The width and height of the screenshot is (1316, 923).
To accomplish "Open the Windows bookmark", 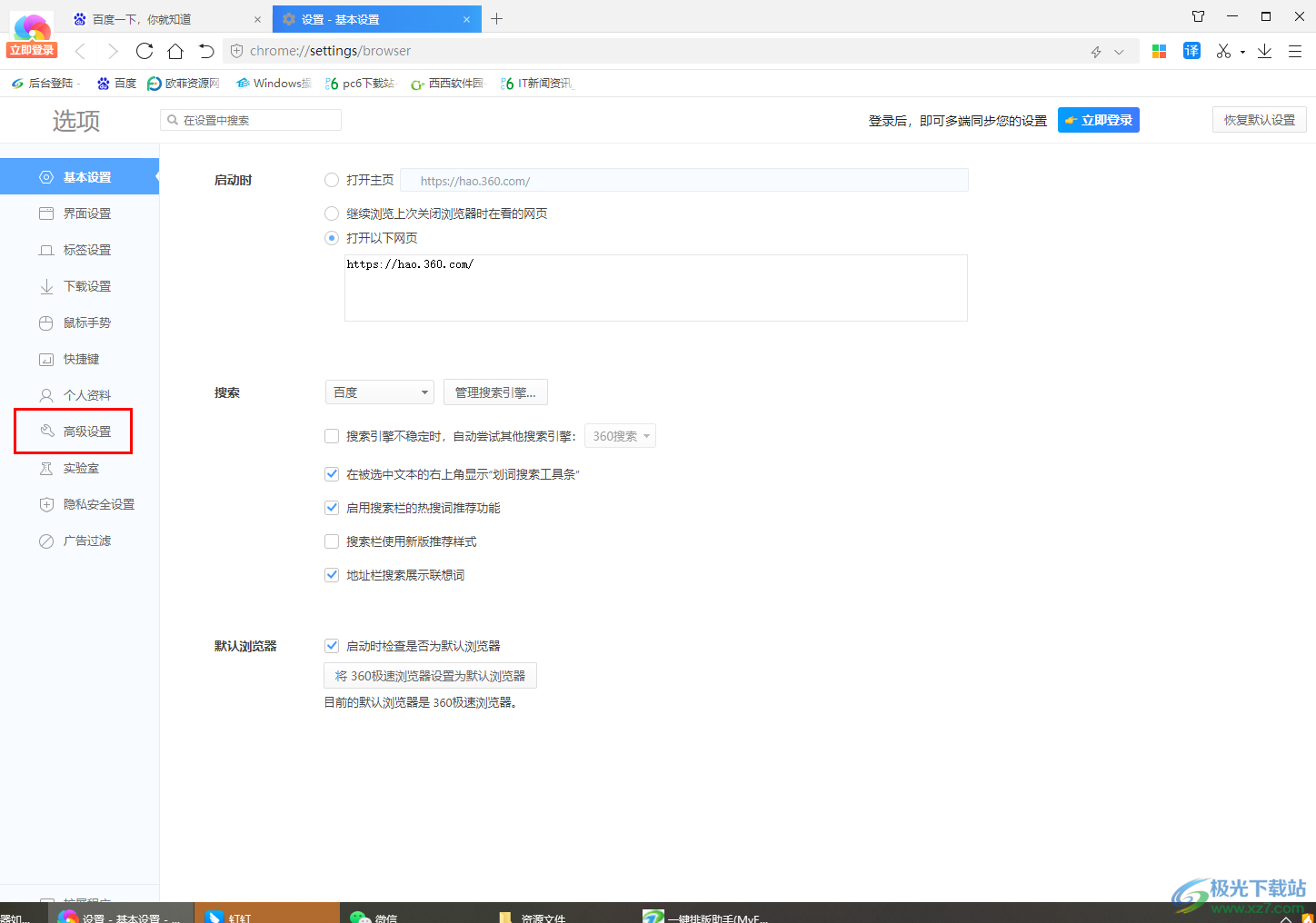I will tap(274, 83).
